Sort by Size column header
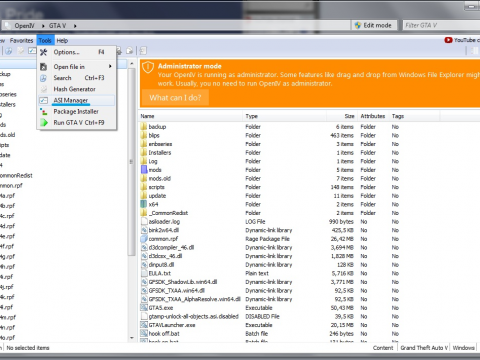The height and width of the screenshot is (360, 480). tap(342, 116)
